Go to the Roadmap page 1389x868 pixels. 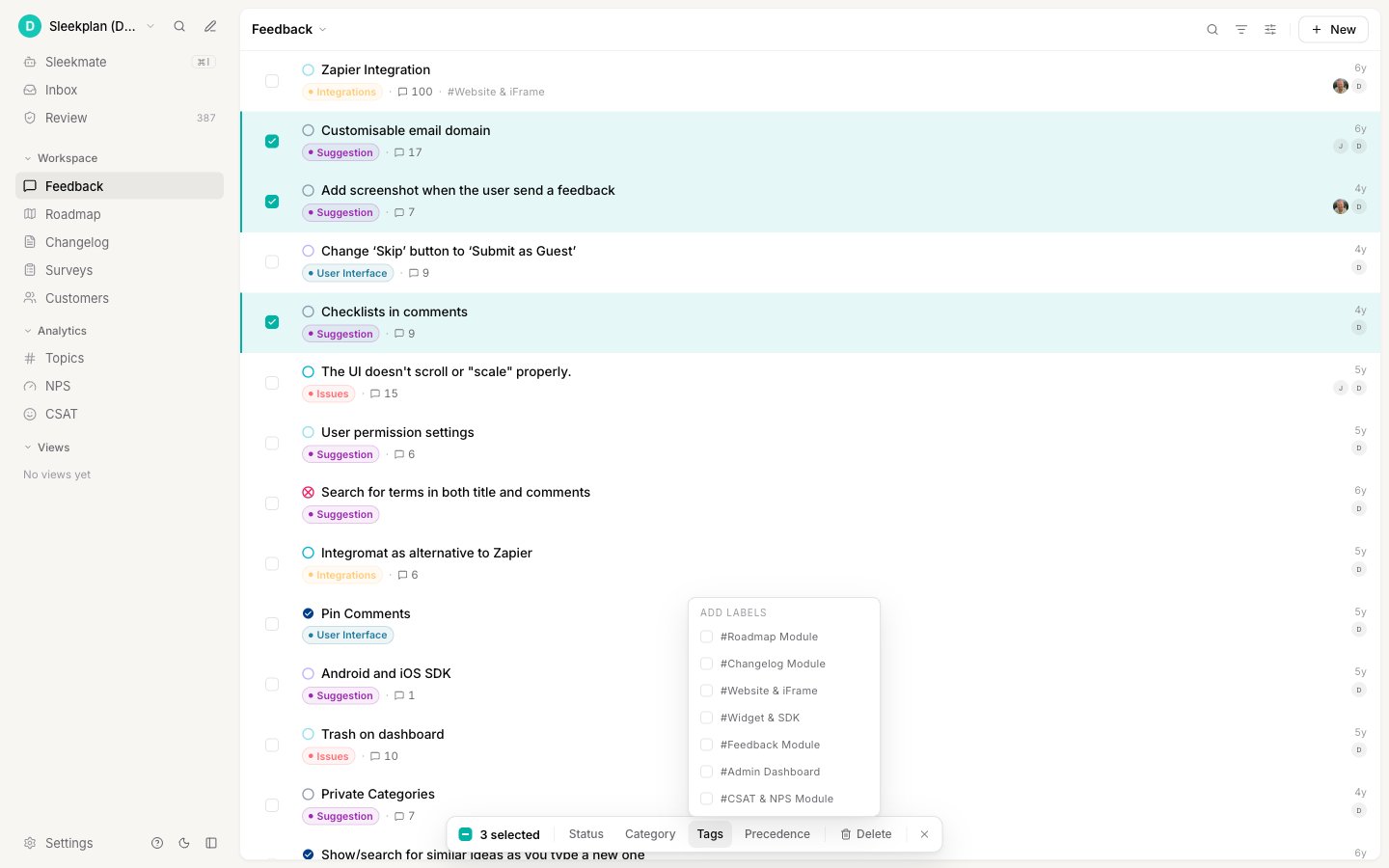tap(120, 214)
